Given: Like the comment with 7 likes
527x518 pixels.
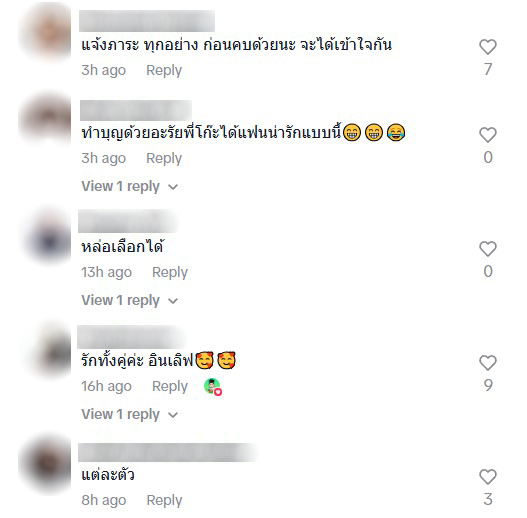Looking at the screenshot, I should 487,47.
